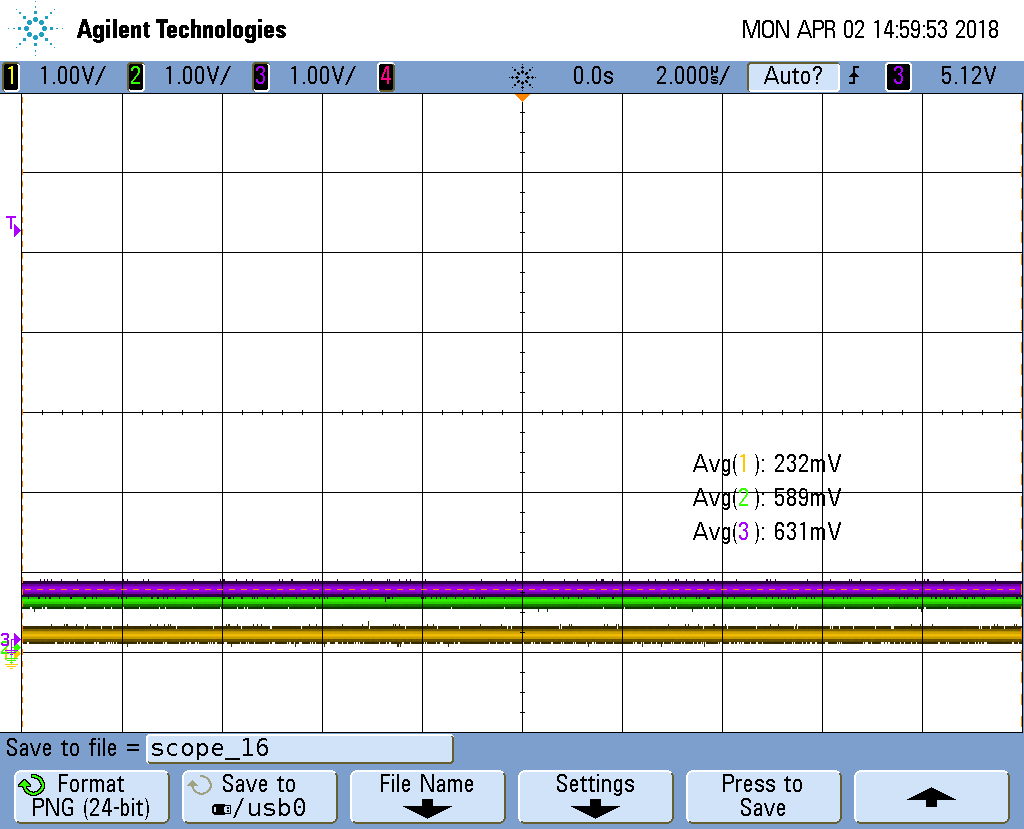Click the Save to file label
1024x829 pixels.
point(72,748)
